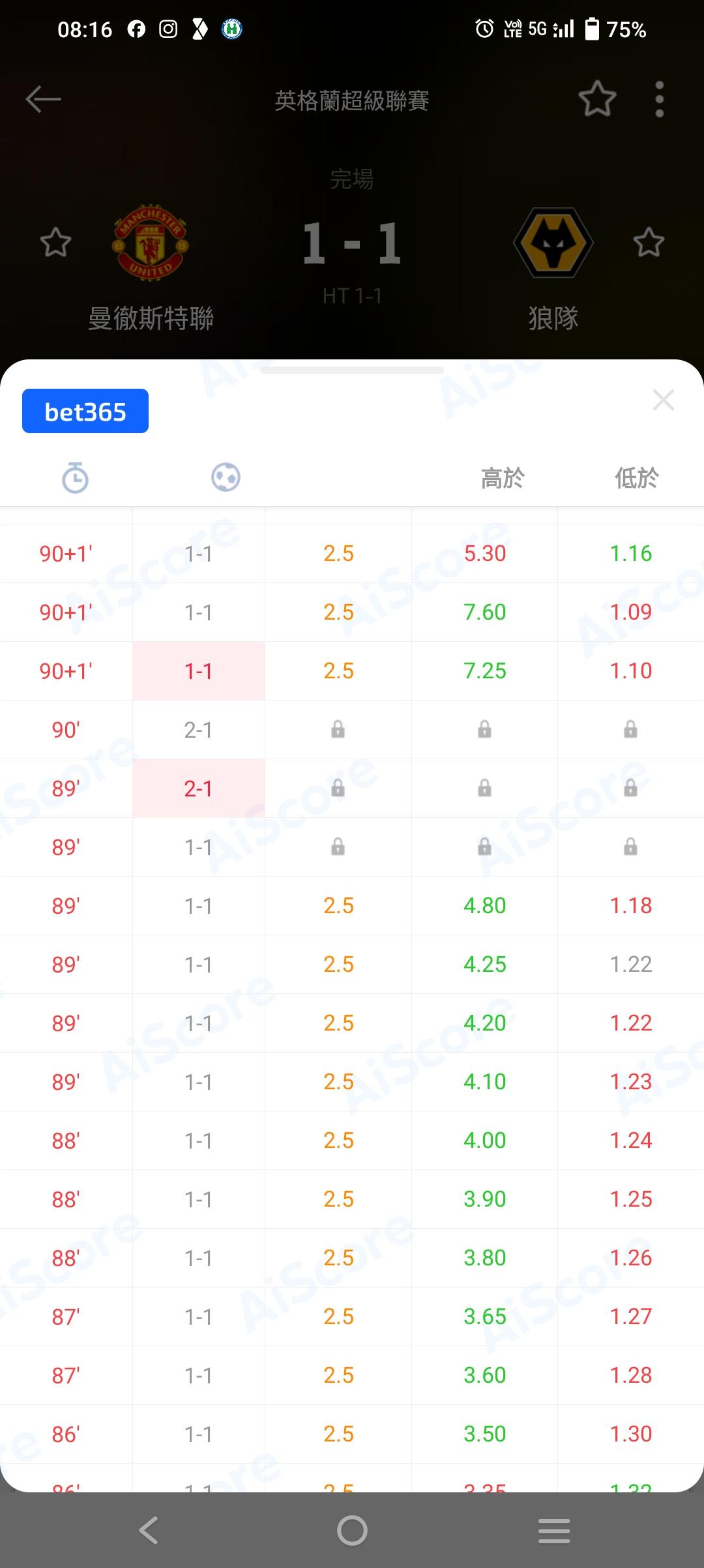Open the three-dot more options menu
The width and height of the screenshot is (704, 1568).
pyautogui.click(x=660, y=100)
